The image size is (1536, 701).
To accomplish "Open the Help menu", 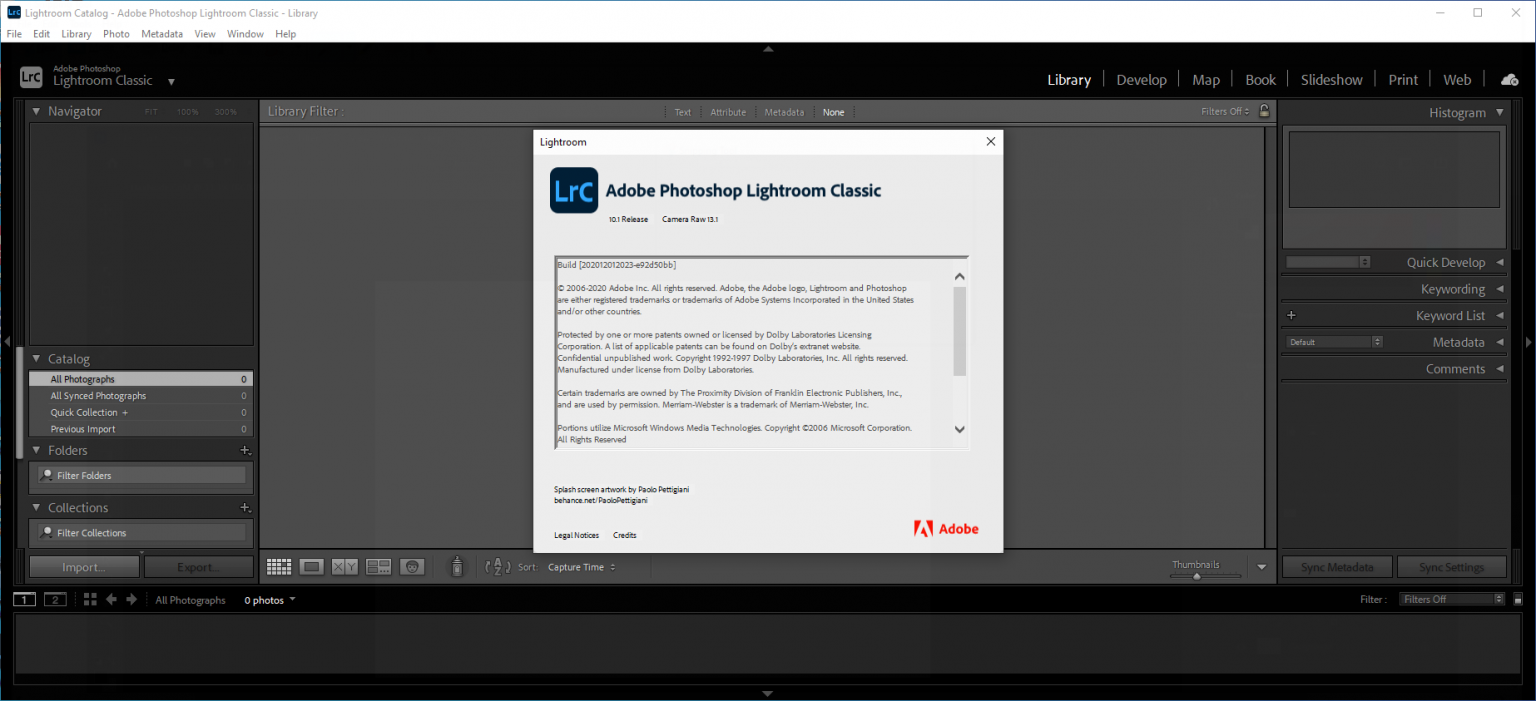I will [285, 34].
